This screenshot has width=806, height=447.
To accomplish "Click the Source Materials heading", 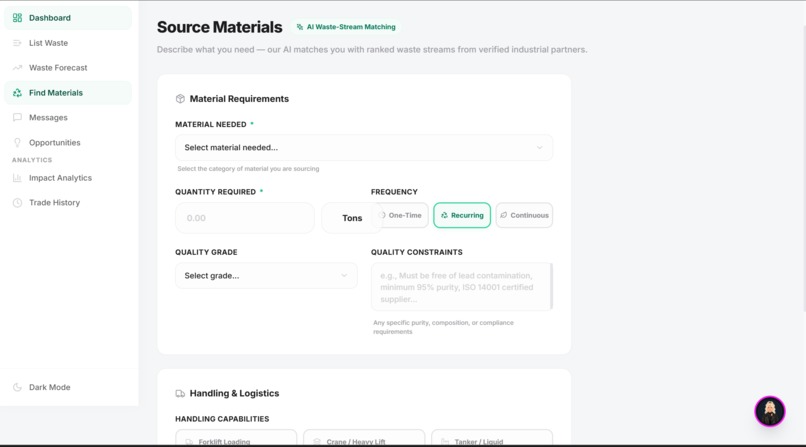I will pyautogui.click(x=219, y=27).
